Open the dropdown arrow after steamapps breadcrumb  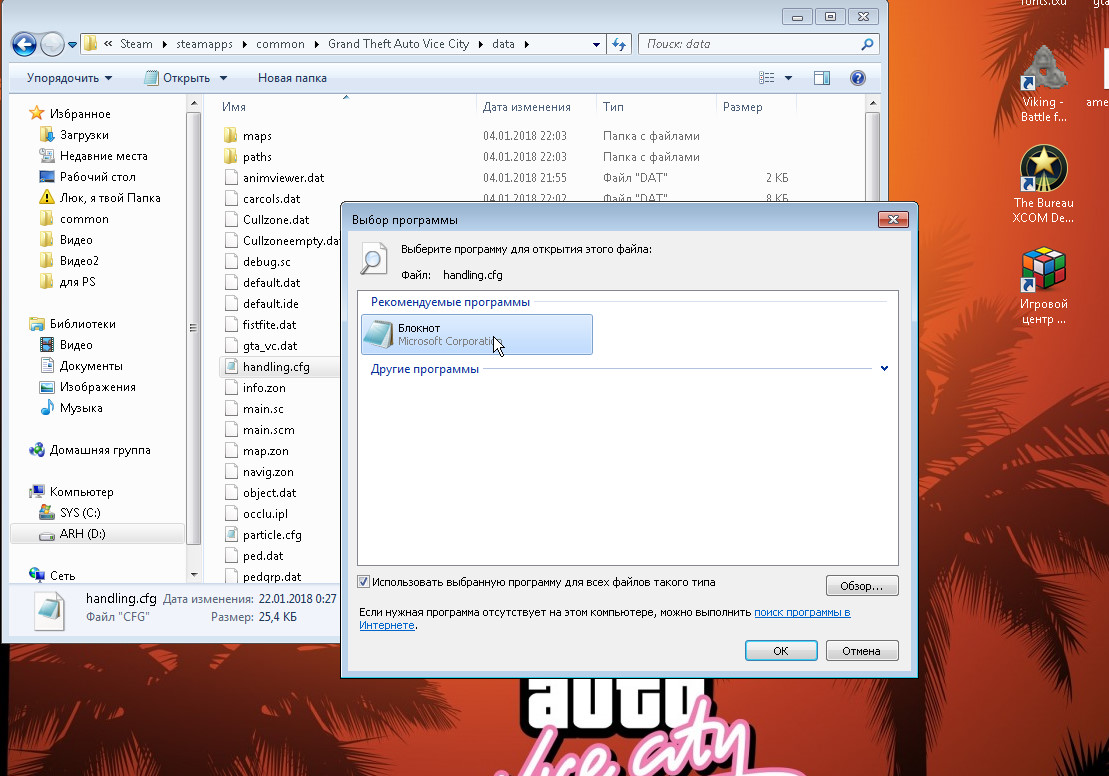pos(245,44)
